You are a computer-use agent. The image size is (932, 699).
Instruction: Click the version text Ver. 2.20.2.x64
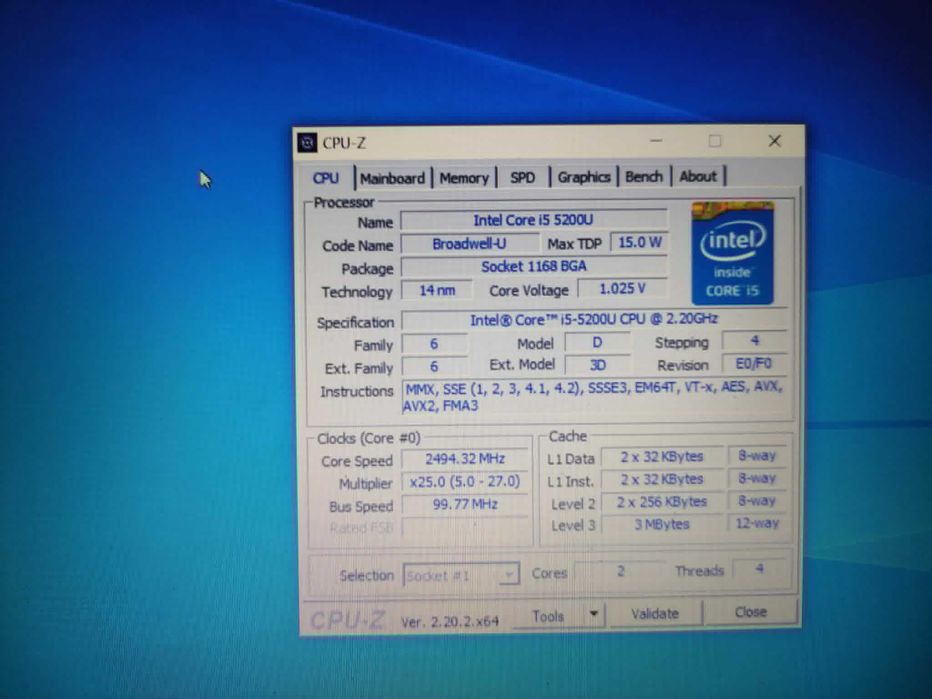tap(450, 622)
